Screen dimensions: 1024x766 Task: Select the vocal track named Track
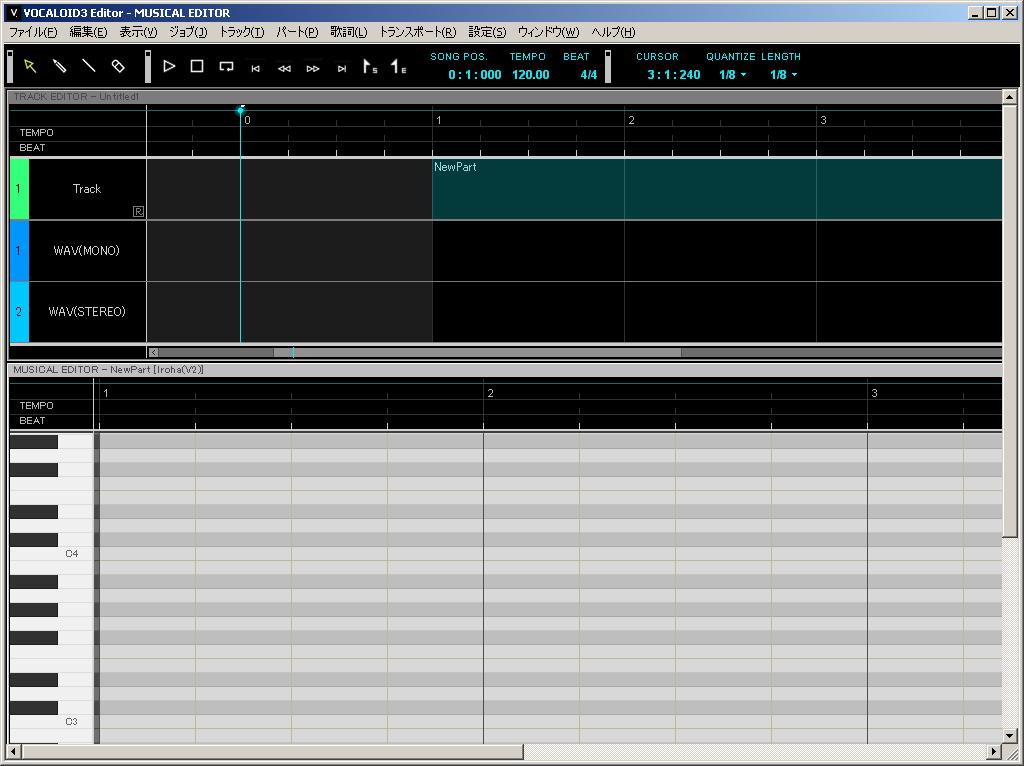(87, 189)
